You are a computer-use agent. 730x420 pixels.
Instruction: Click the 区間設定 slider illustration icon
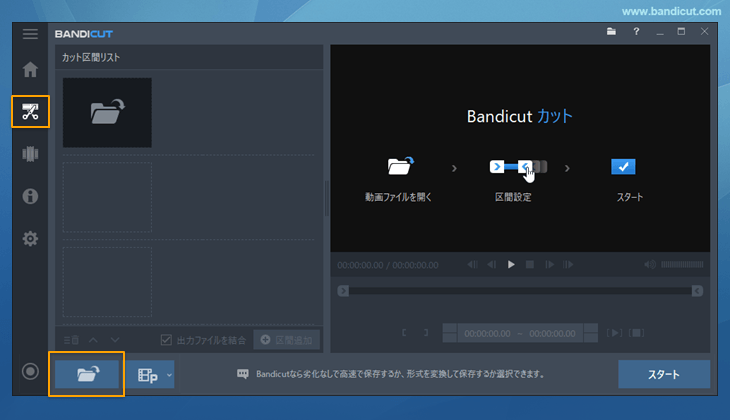(x=518, y=168)
